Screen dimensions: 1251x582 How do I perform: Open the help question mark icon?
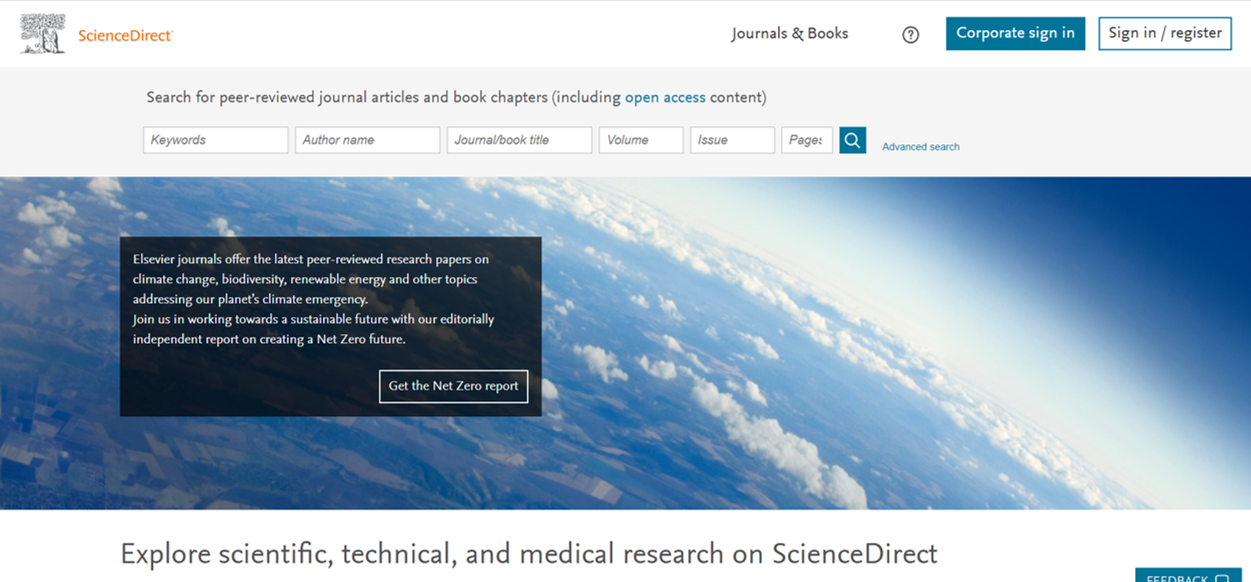[x=910, y=34]
